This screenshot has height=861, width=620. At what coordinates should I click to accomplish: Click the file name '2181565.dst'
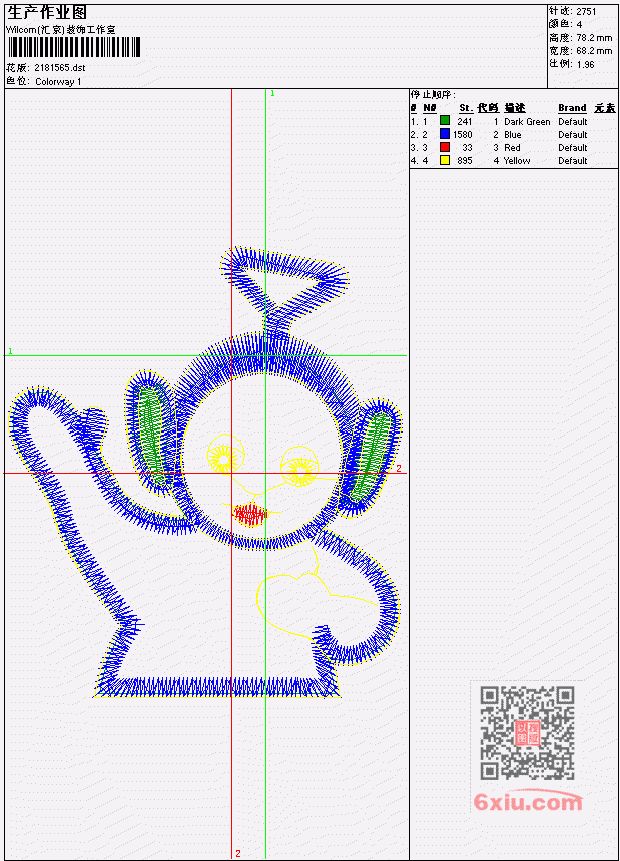(x=60, y=68)
